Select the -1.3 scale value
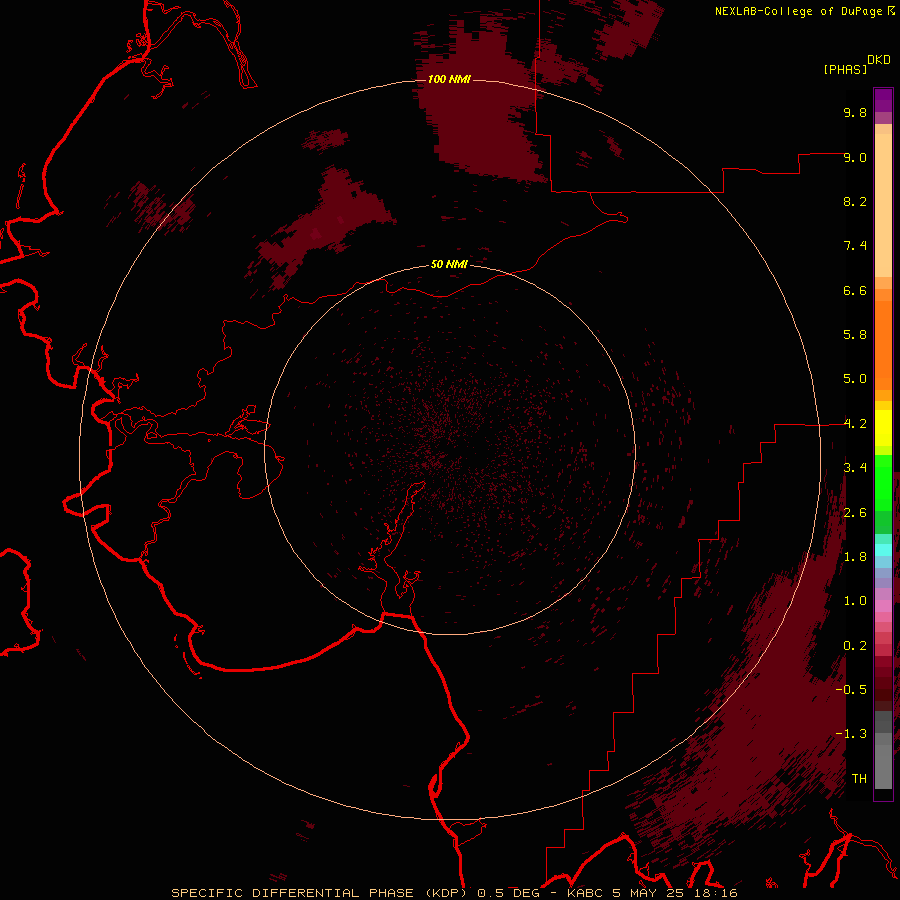This screenshot has height=900, width=900. [851, 734]
